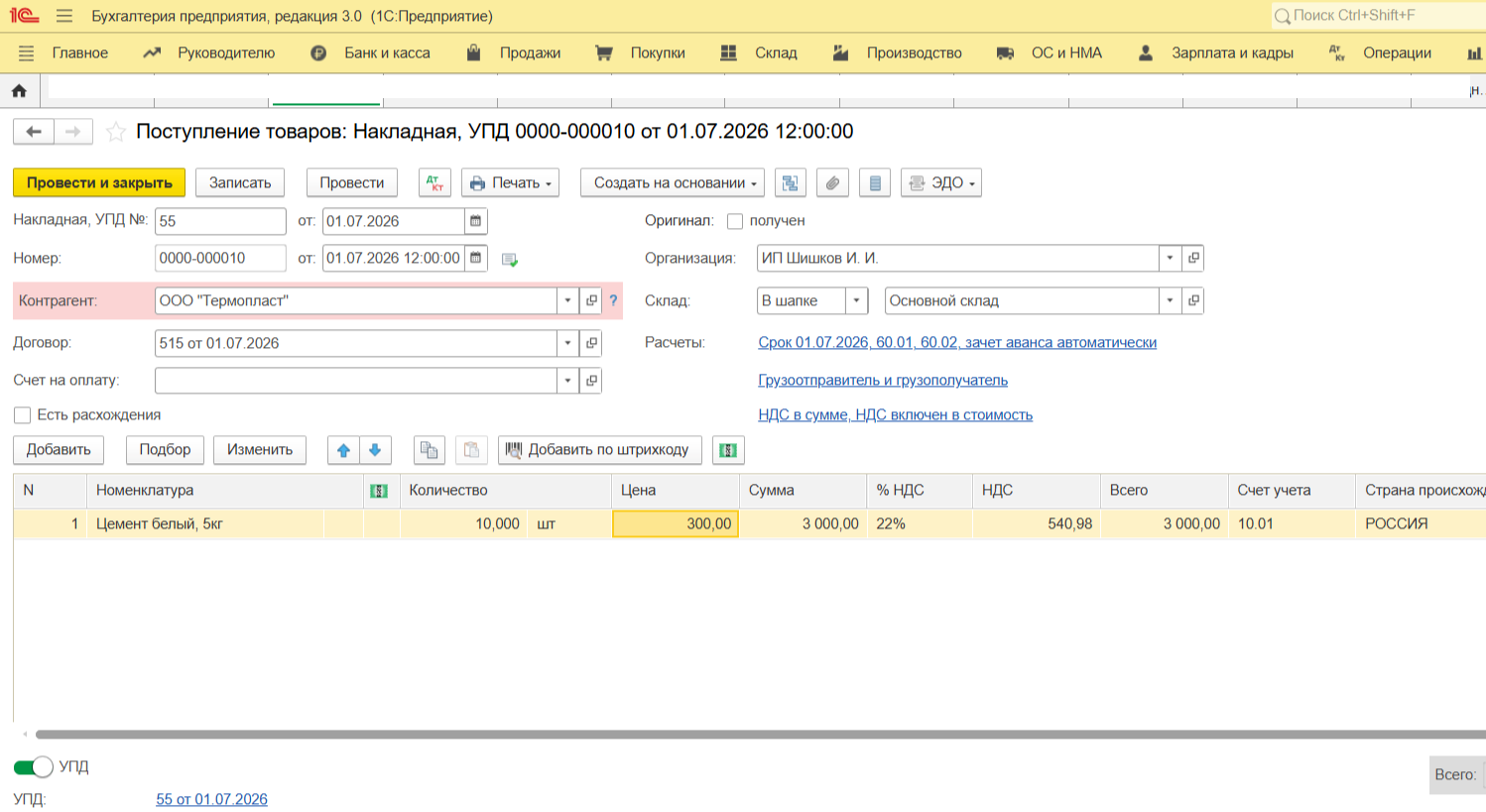Open Грузоотправитель и грузополучатель link

coord(883,380)
